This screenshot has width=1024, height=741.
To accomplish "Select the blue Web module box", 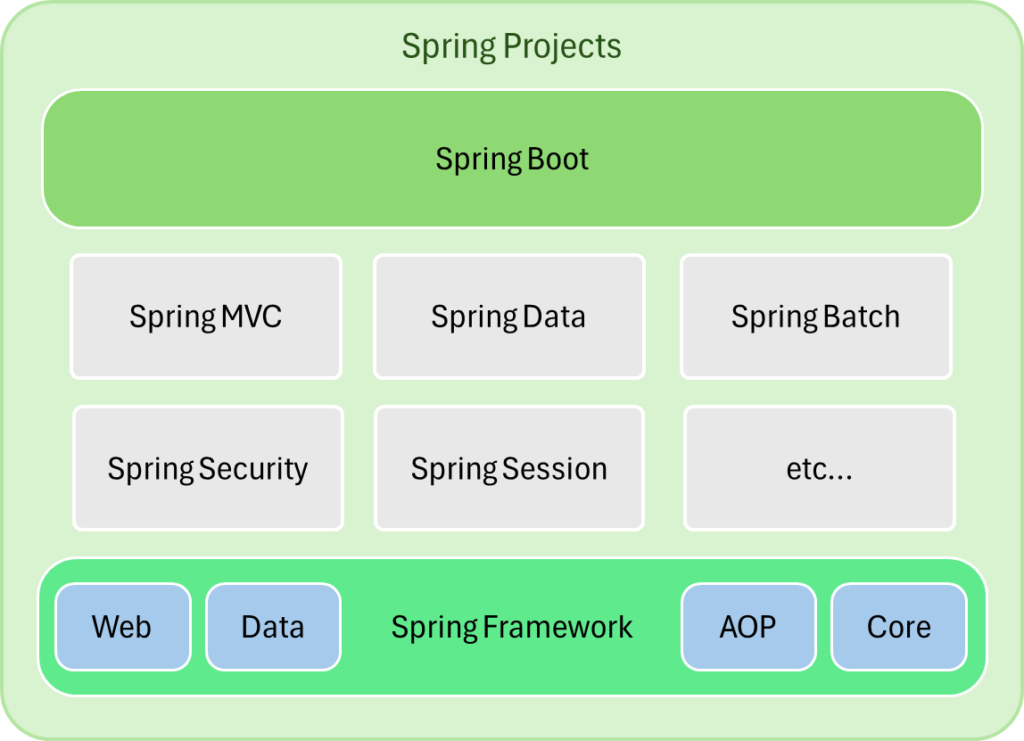I will coord(122,627).
